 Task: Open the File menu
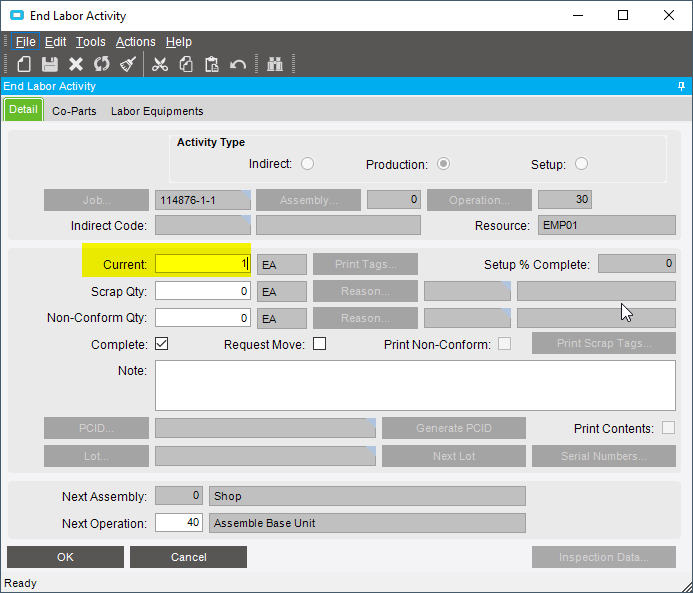tap(25, 42)
